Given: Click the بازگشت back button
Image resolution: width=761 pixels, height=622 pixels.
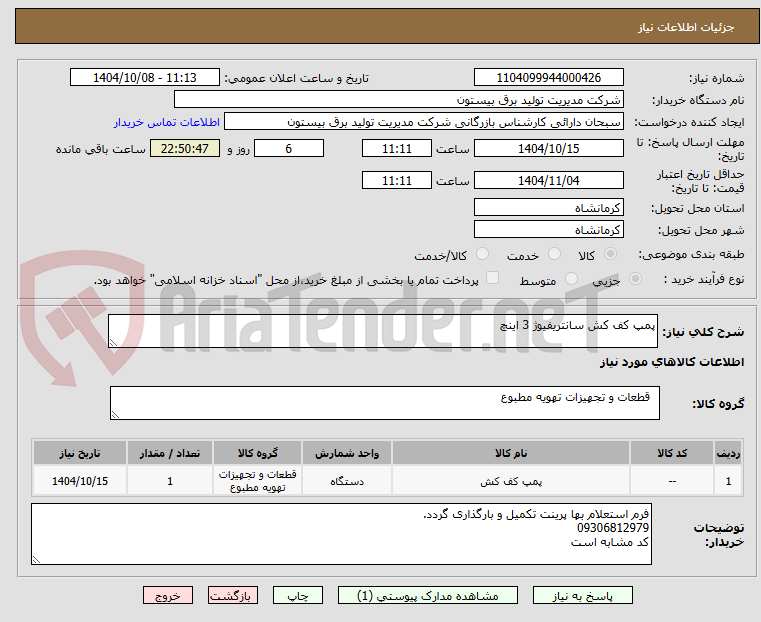Looking at the screenshot, I should (233, 595).
